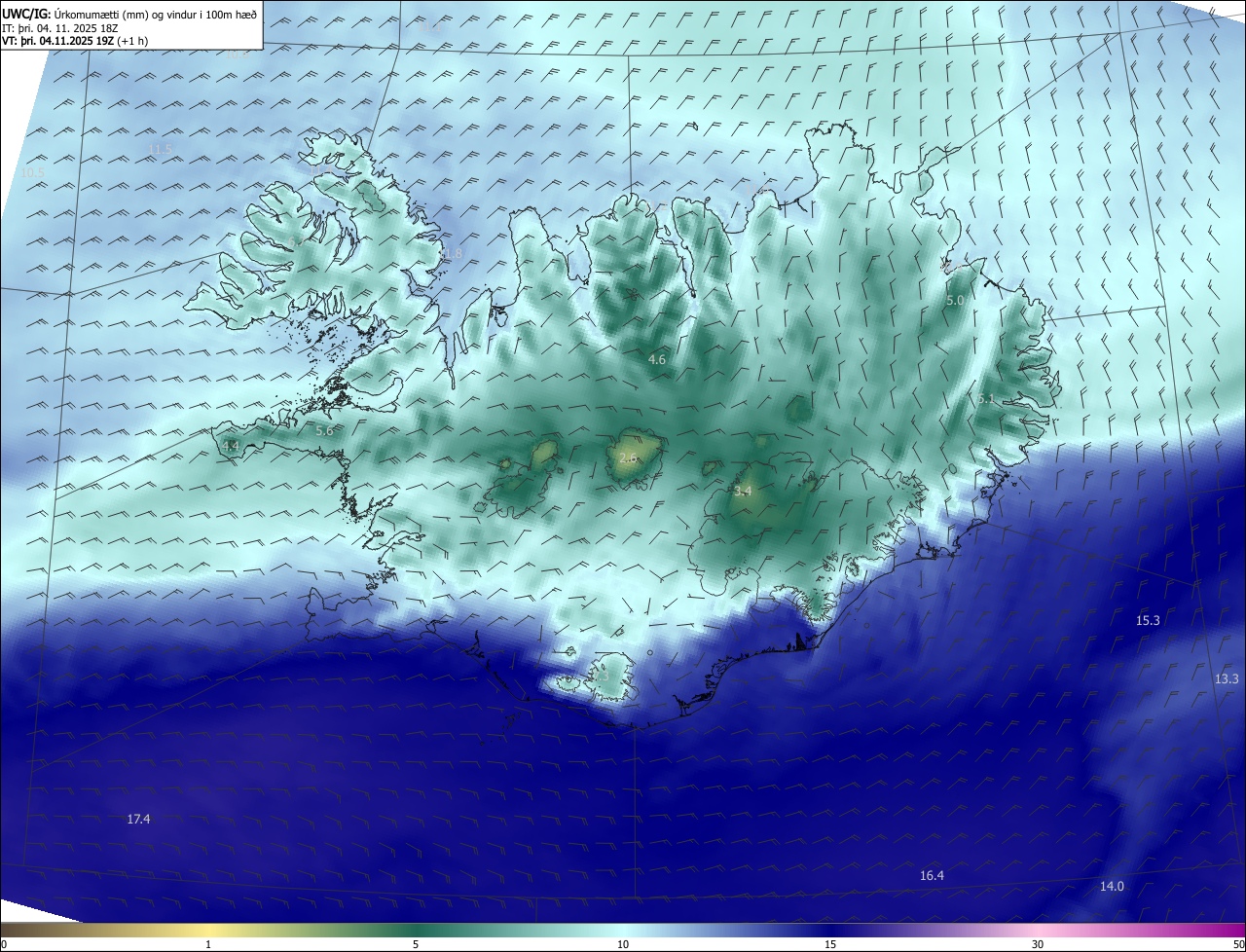Click the 15 tick on the color scale
The height and width of the screenshot is (952, 1246).
coord(830,945)
